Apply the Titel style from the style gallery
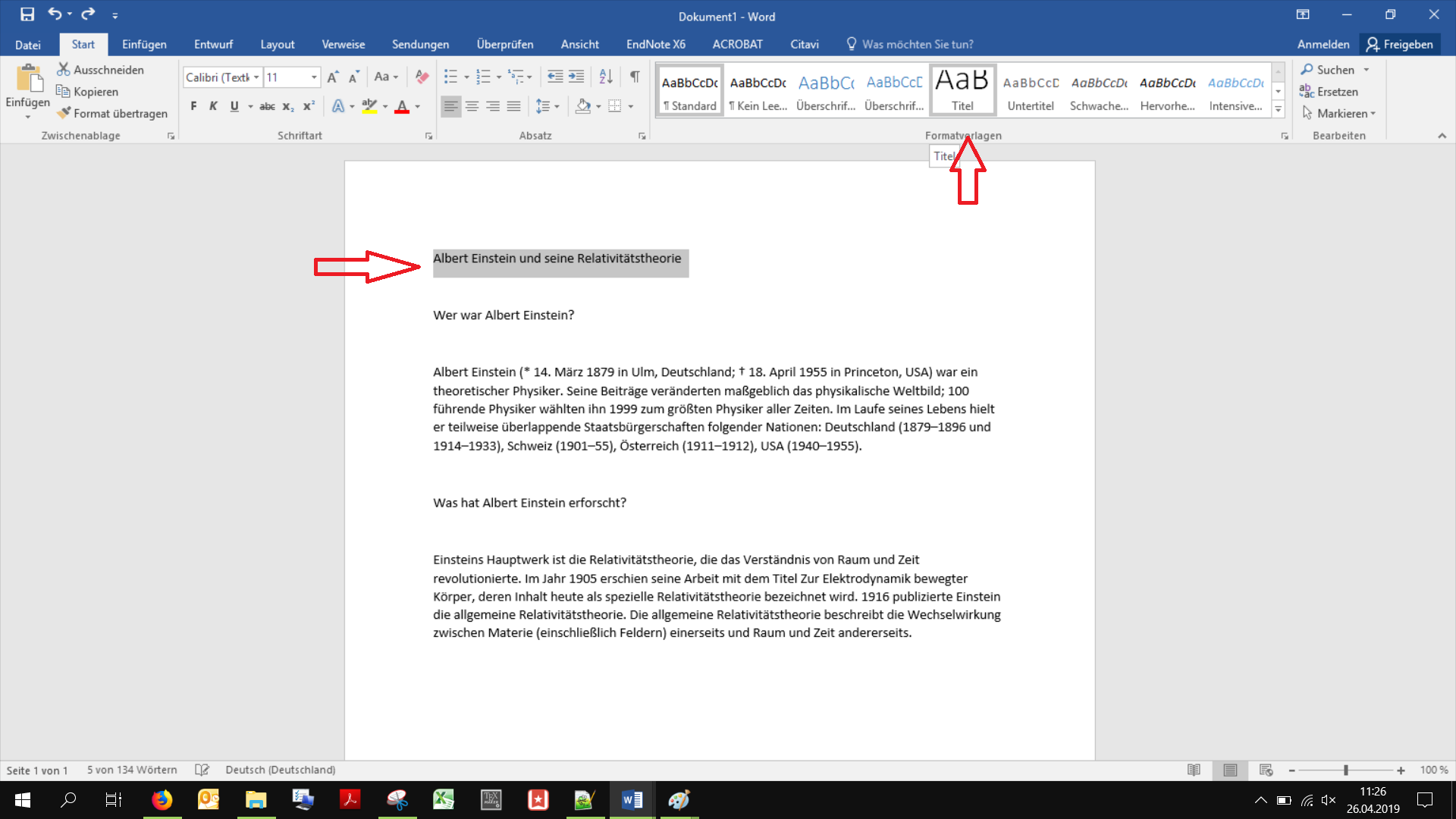 coord(962,89)
